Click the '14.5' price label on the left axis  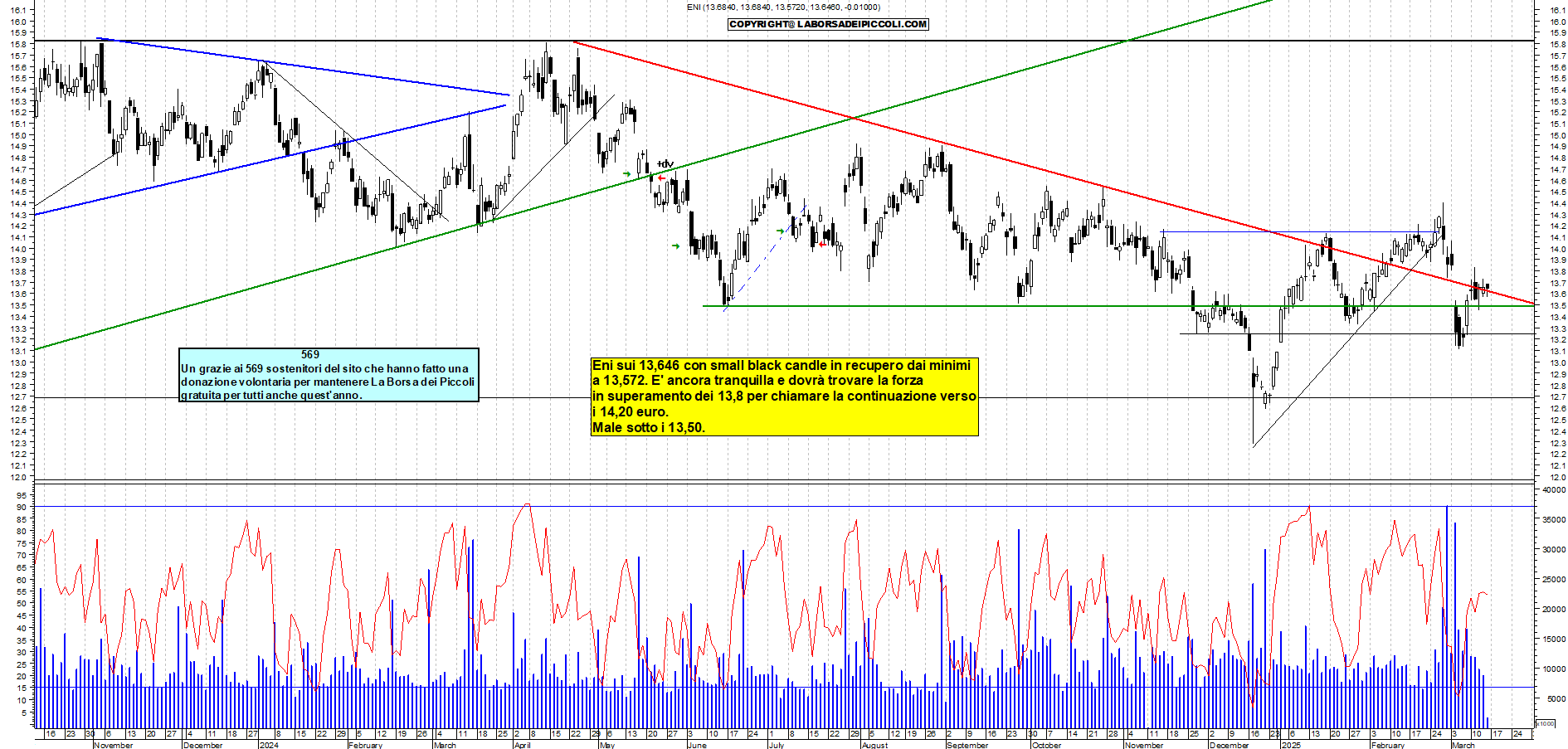tap(18, 192)
